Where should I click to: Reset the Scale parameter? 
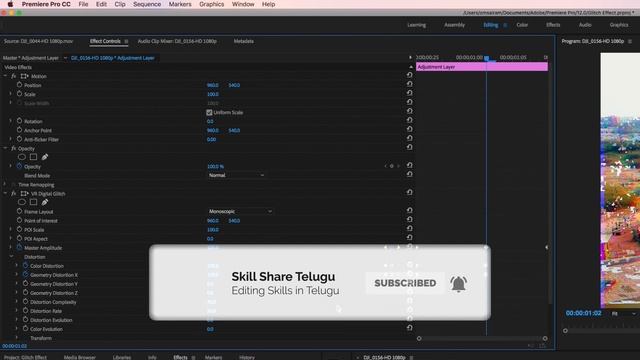409,93
